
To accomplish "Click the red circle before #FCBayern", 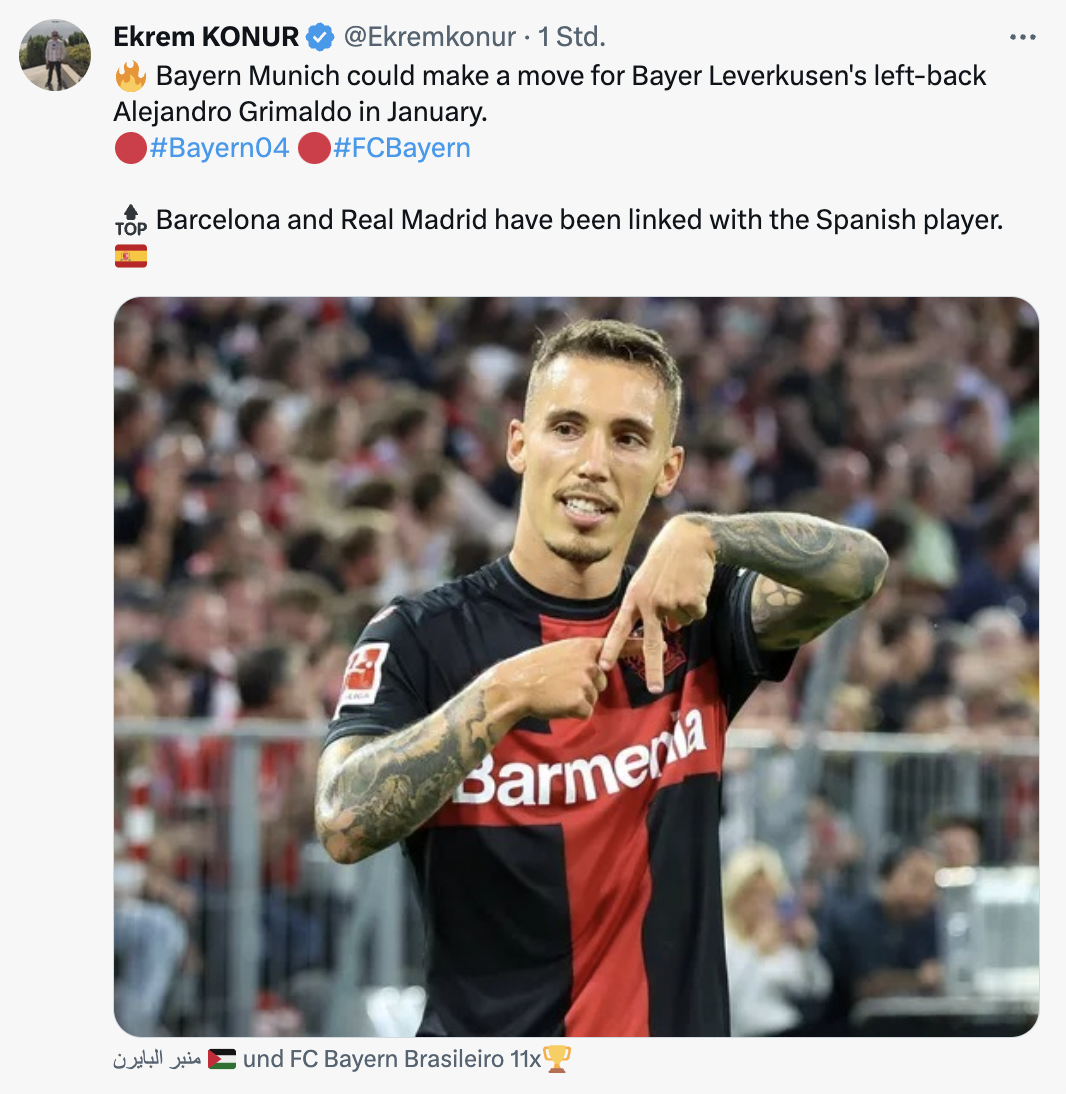I will pyautogui.click(x=314, y=148).
